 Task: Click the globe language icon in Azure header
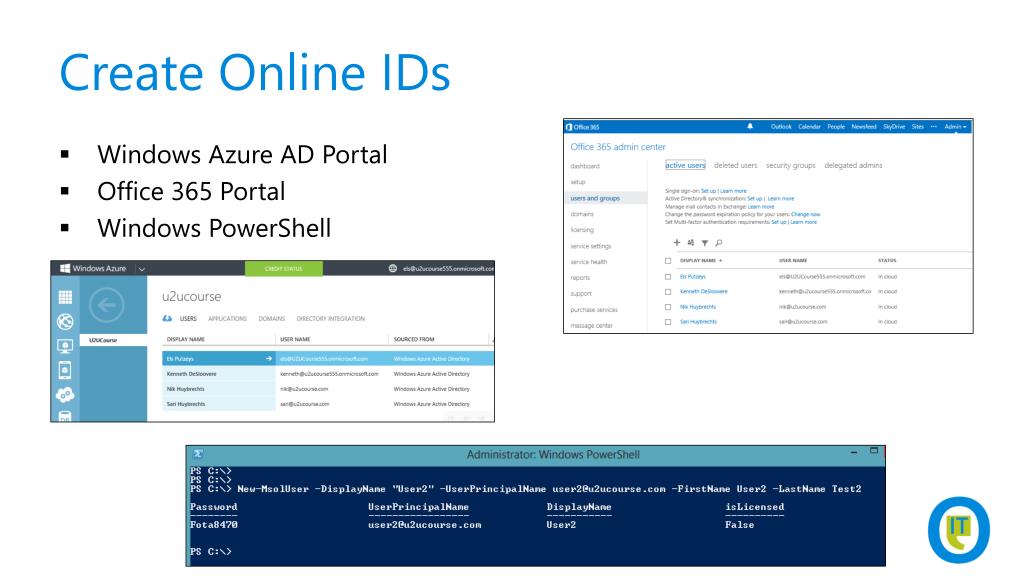pos(392,268)
